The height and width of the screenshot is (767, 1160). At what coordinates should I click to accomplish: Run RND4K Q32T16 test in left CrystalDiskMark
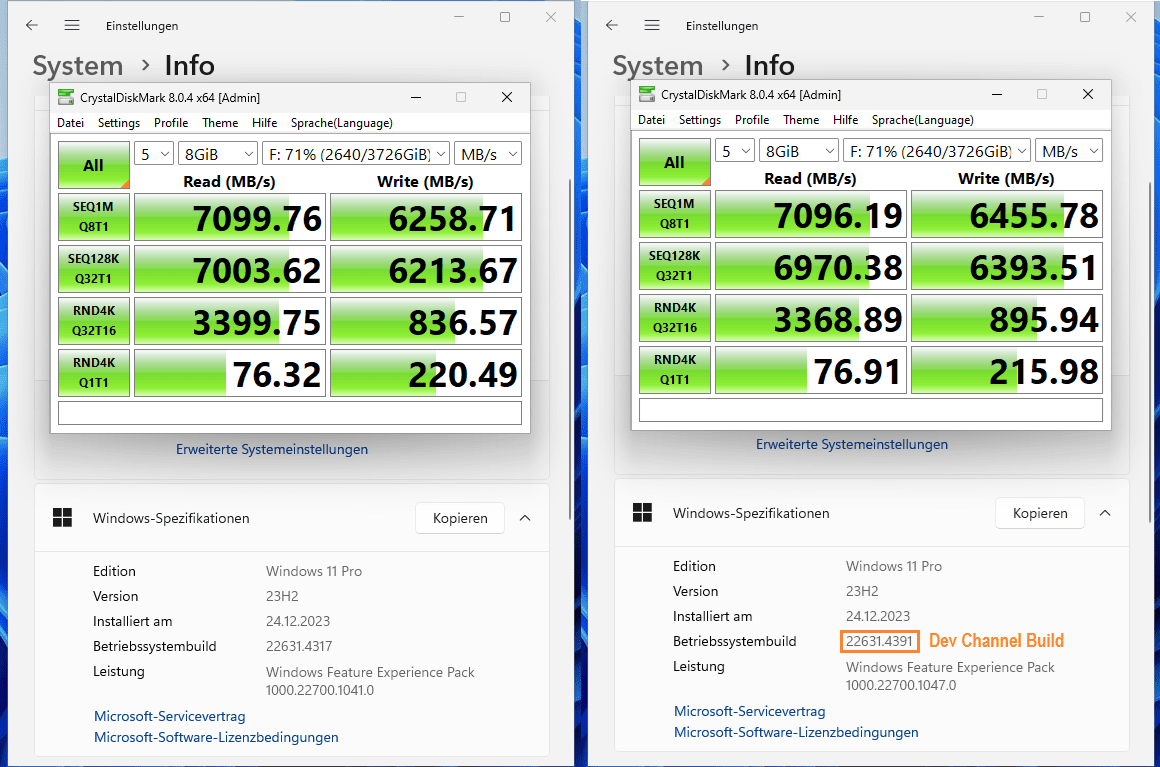pyautogui.click(x=94, y=320)
